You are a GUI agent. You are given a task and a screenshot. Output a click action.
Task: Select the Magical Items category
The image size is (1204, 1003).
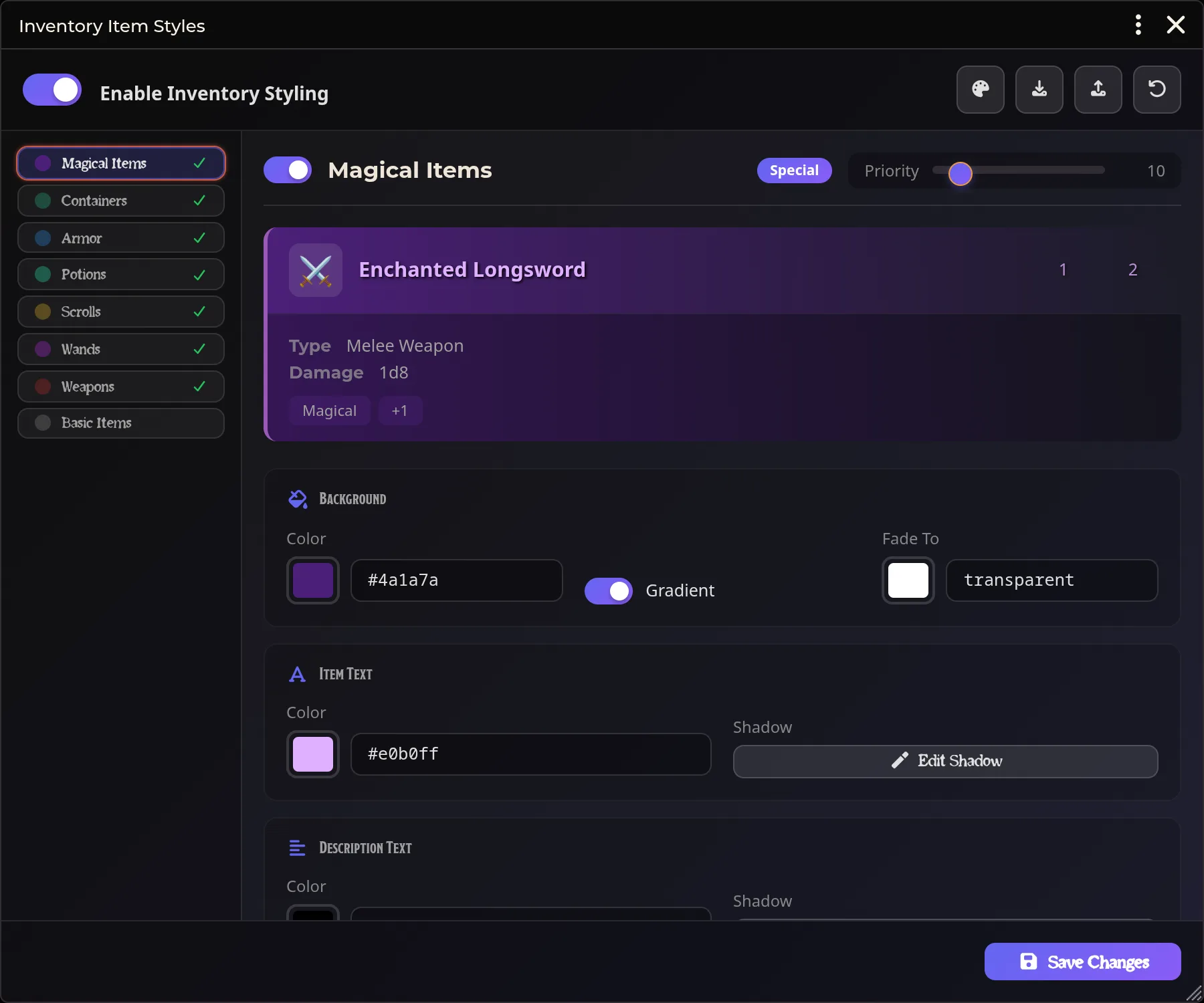121,163
